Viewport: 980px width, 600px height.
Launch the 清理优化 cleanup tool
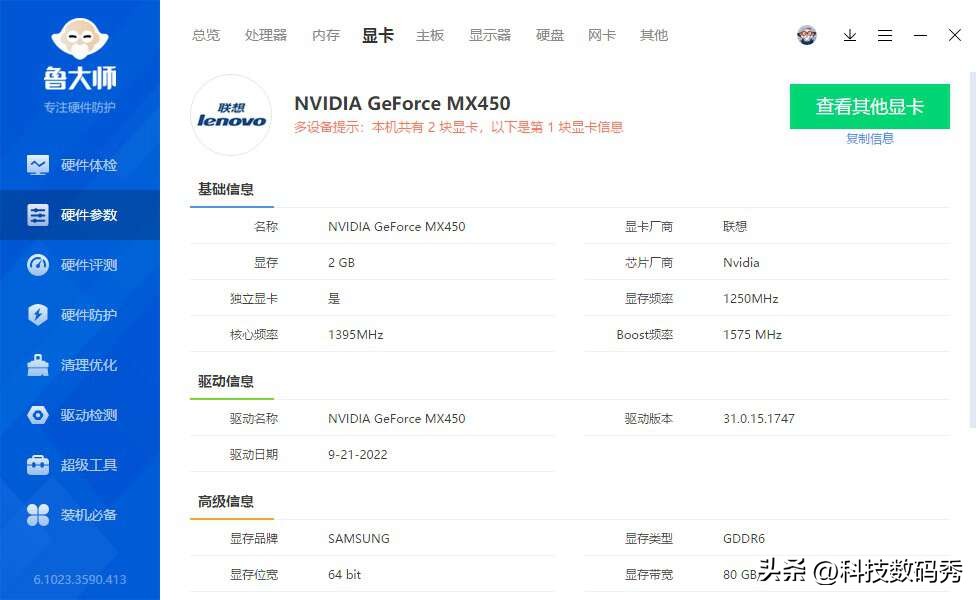[x=80, y=364]
